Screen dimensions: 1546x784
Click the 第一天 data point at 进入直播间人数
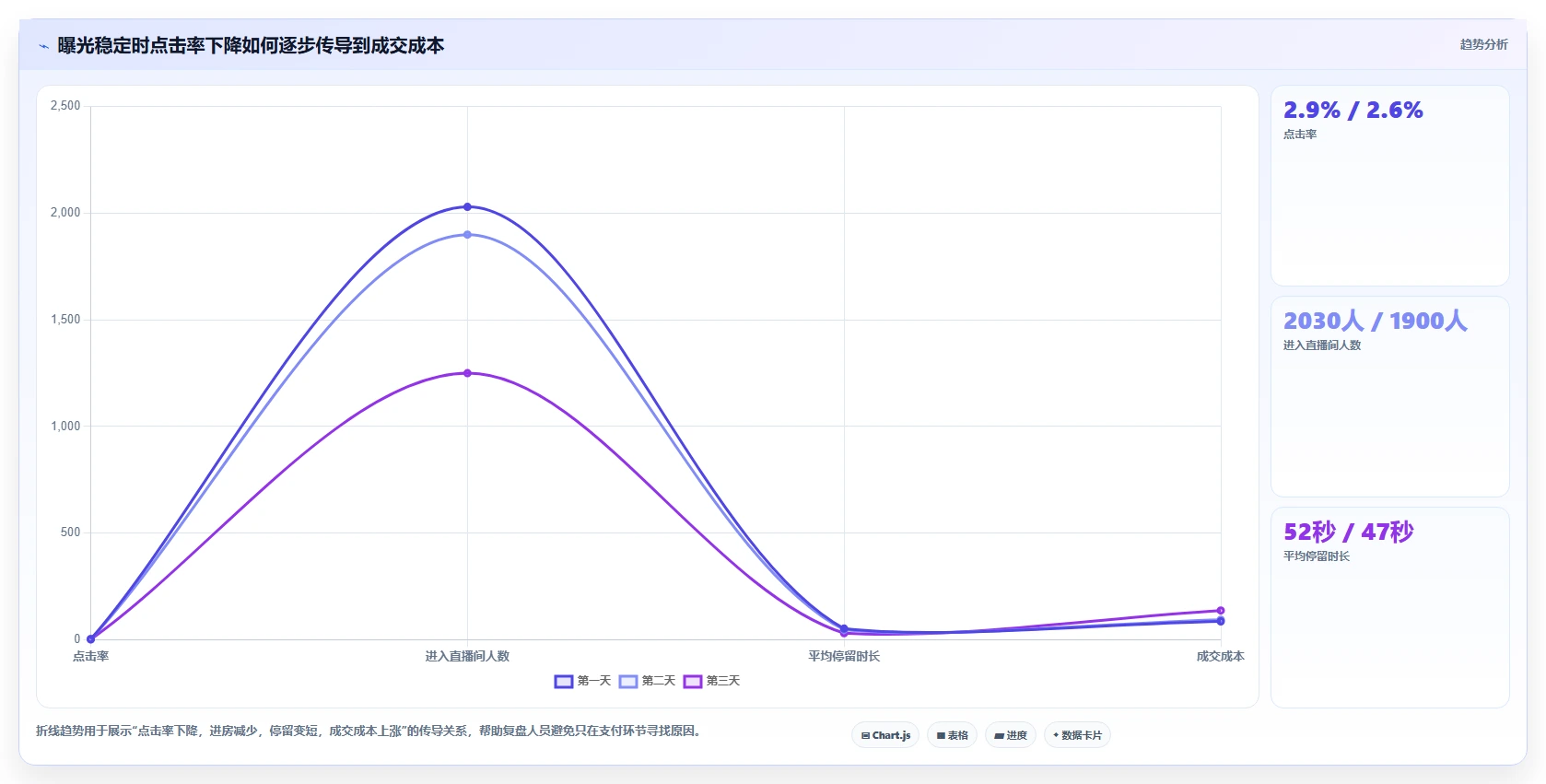pyautogui.click(x=467, y=206)
